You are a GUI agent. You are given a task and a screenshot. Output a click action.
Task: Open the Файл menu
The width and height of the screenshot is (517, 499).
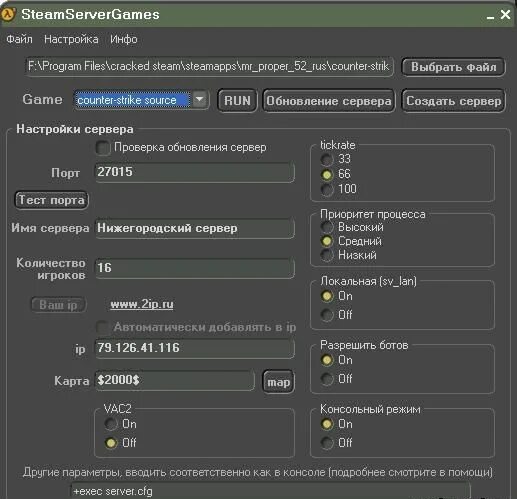click(19, 39)
